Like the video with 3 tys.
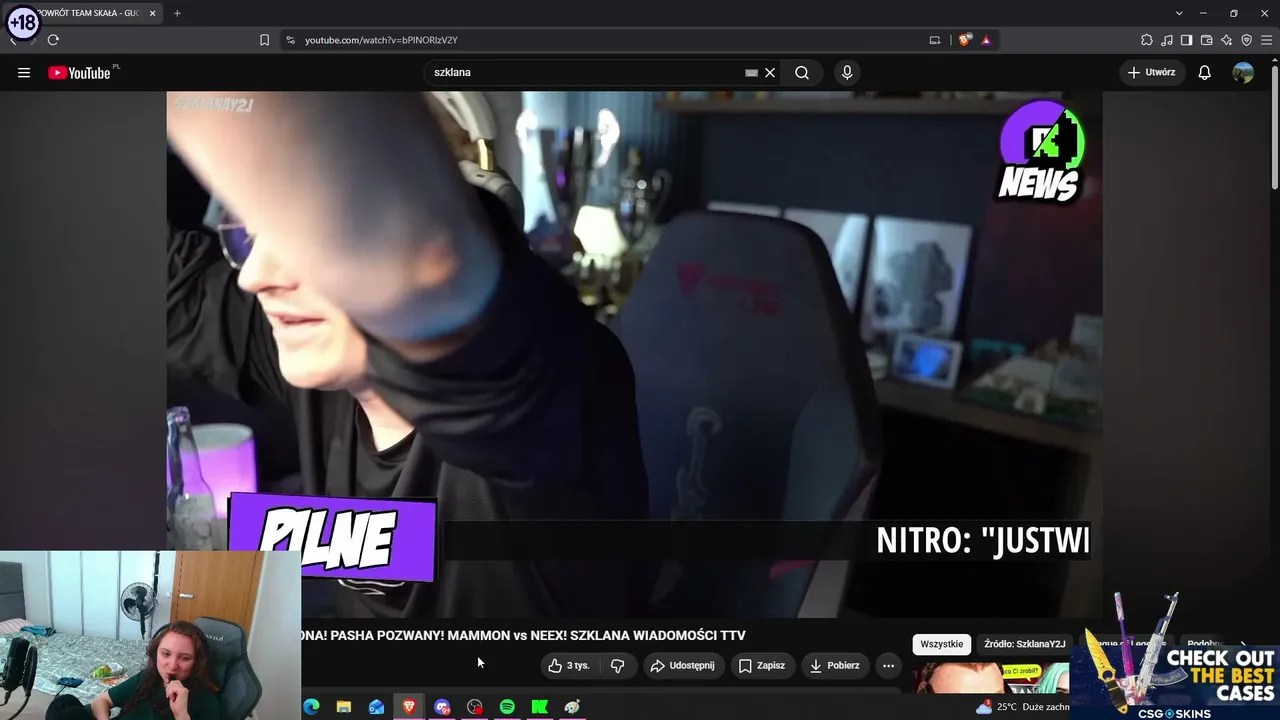Viewport: 1280px width, 720px height. point(569,666)
